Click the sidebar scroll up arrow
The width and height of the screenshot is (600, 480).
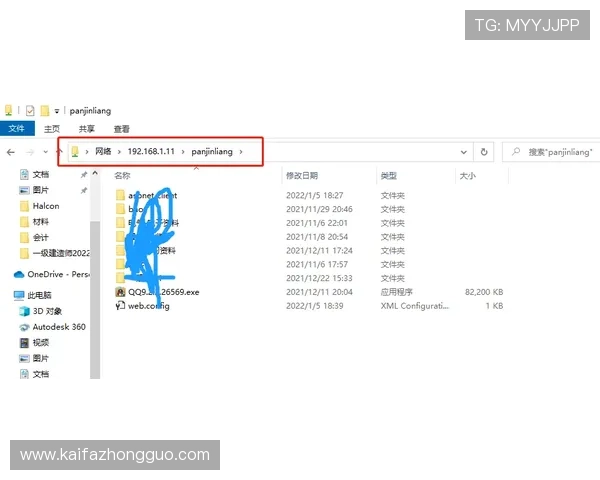95,173
